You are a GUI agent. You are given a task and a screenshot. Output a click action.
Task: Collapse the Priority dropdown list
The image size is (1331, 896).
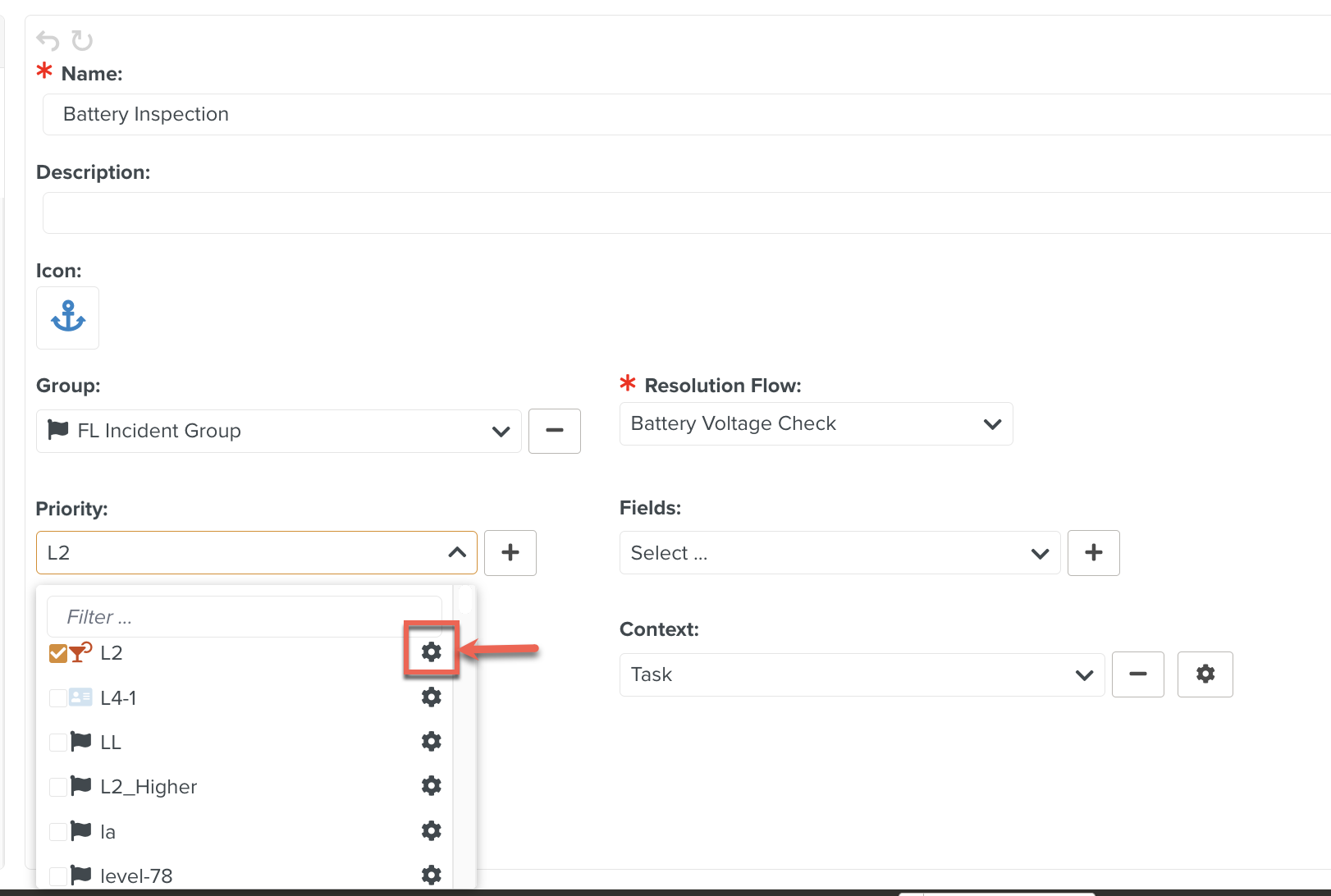pos(456,552)
